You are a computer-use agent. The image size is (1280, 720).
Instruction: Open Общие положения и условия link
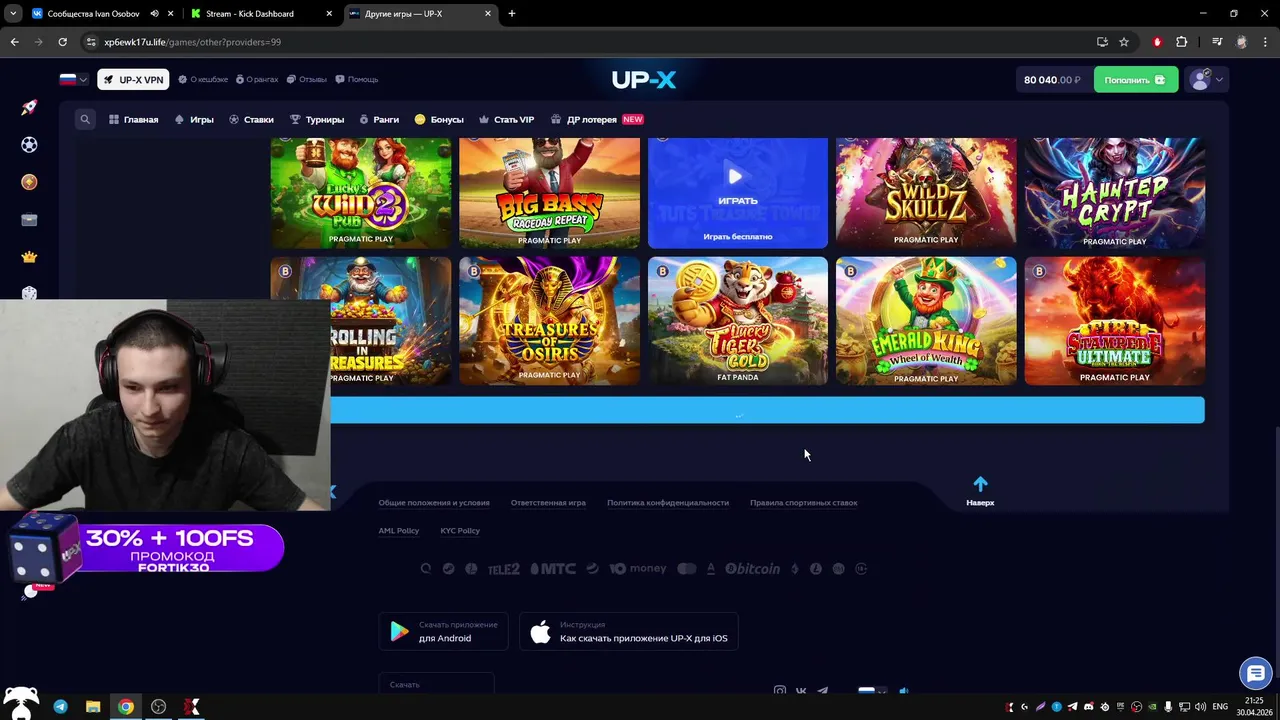[x=434, y=503]
